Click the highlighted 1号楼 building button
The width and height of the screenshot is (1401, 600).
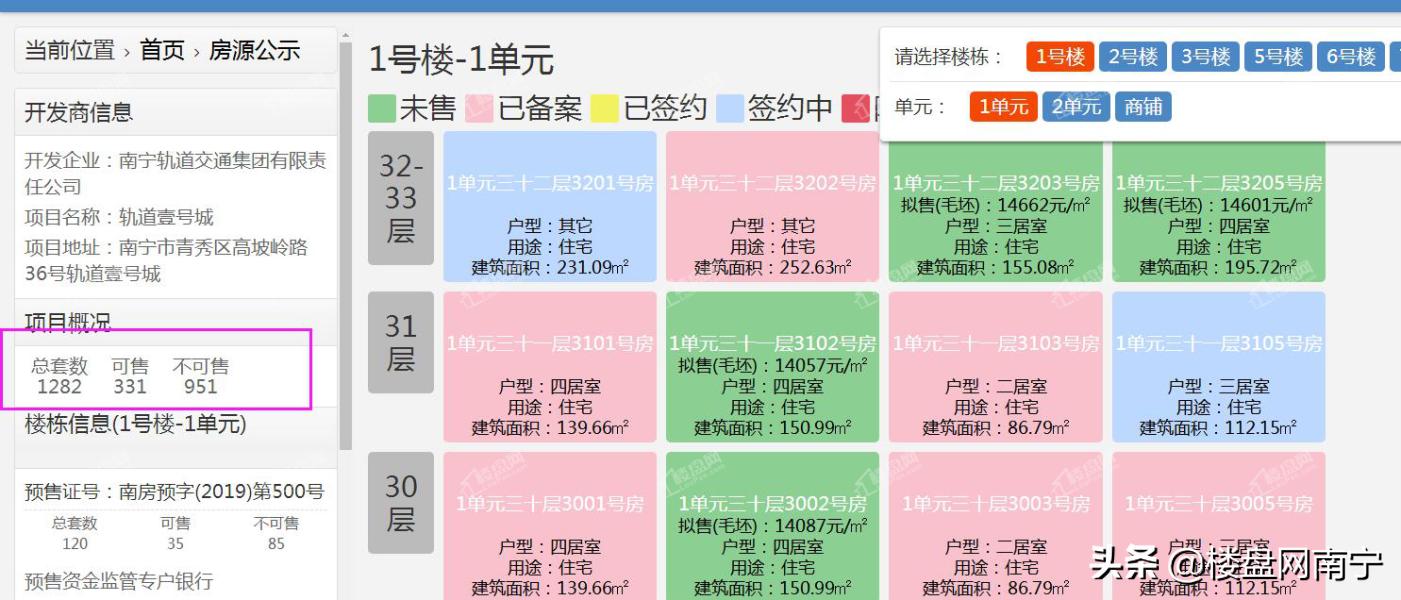tap(1057, 57)
